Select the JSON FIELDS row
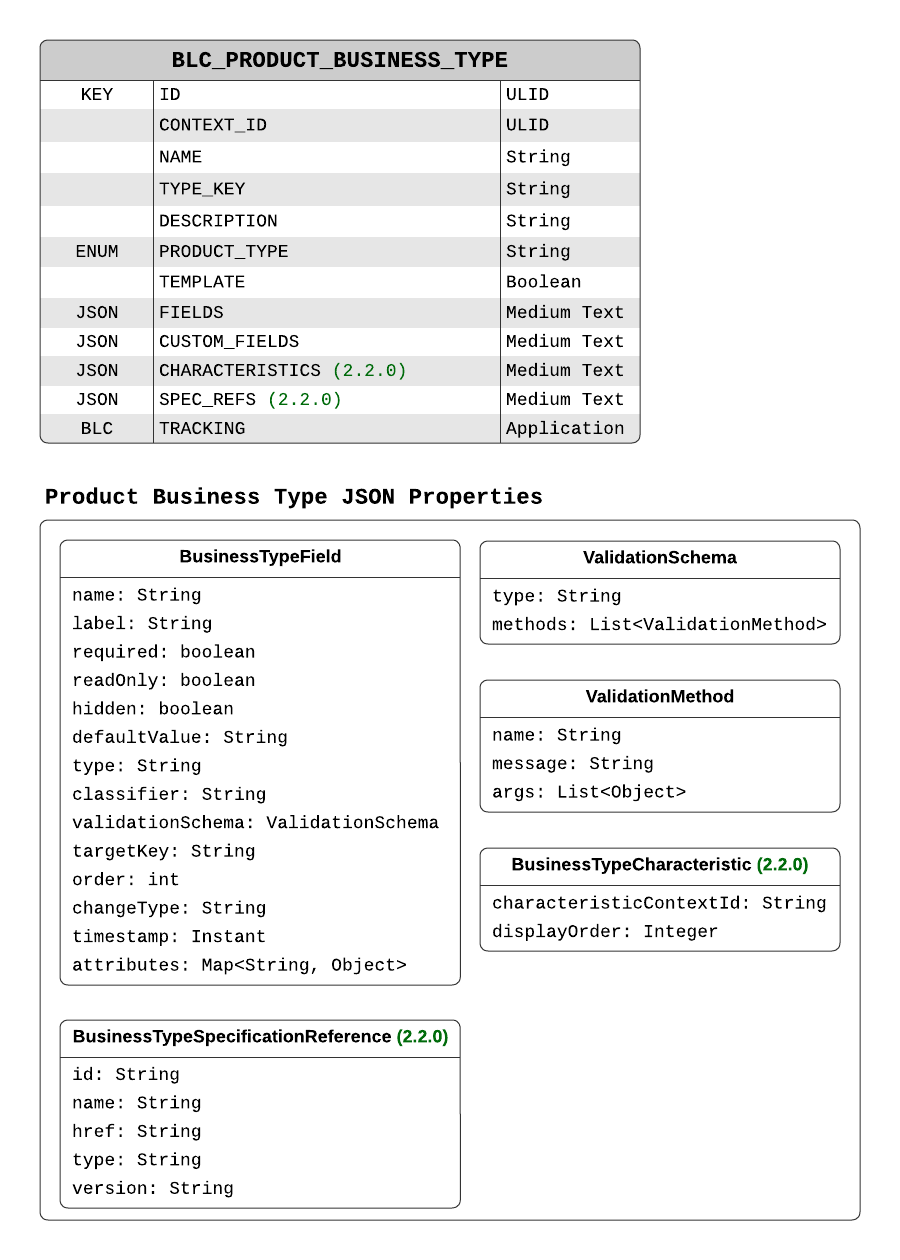 [300, 312]
